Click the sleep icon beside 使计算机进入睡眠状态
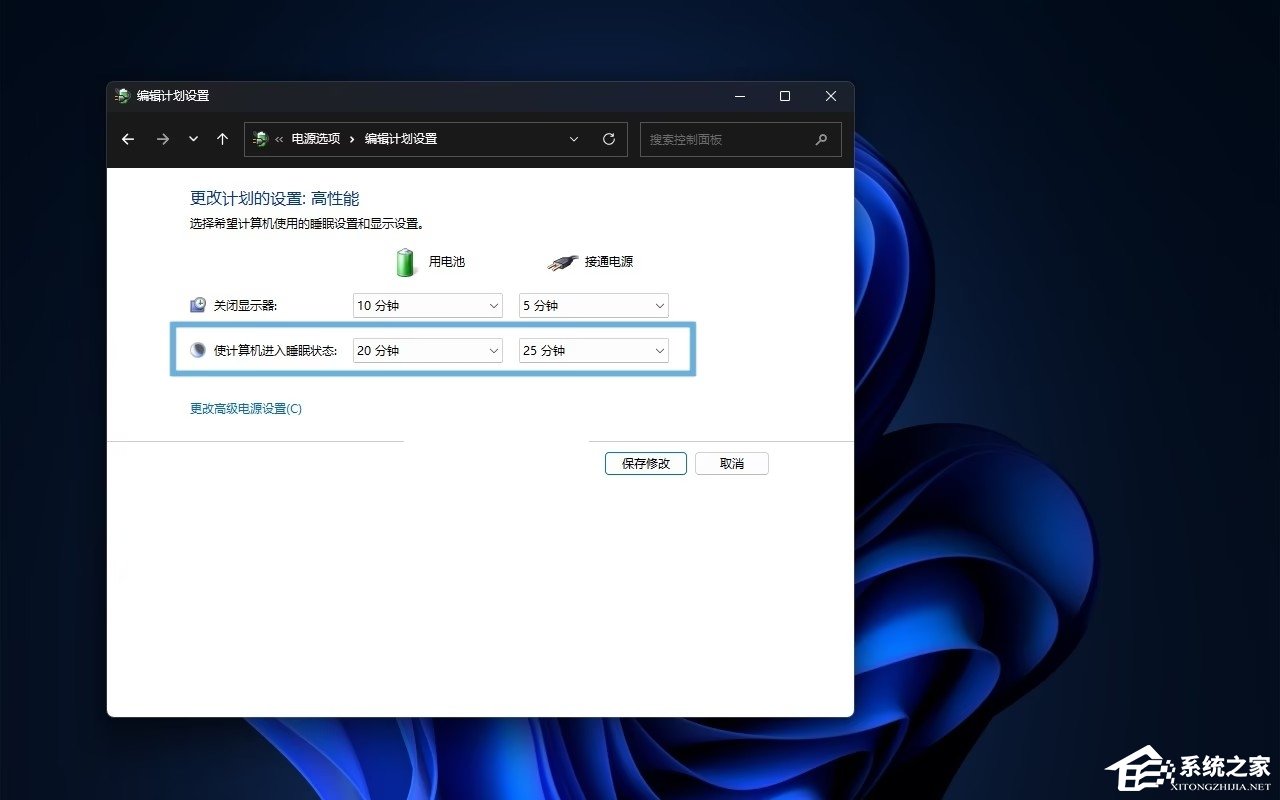Image resolution: width=1280 pixels, height=800 pixels. pos(196,350)
